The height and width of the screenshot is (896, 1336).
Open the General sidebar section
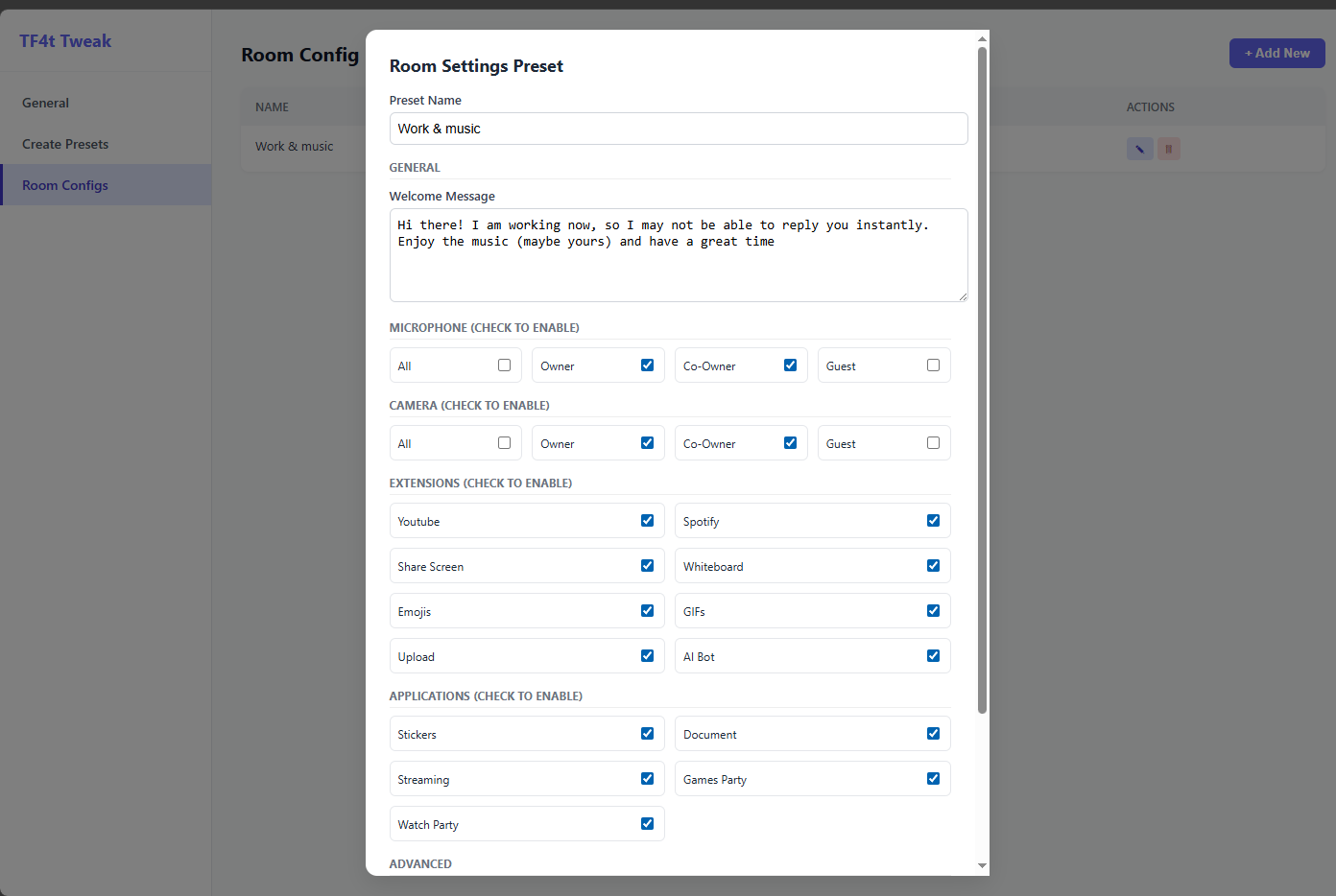coord(106,103)
